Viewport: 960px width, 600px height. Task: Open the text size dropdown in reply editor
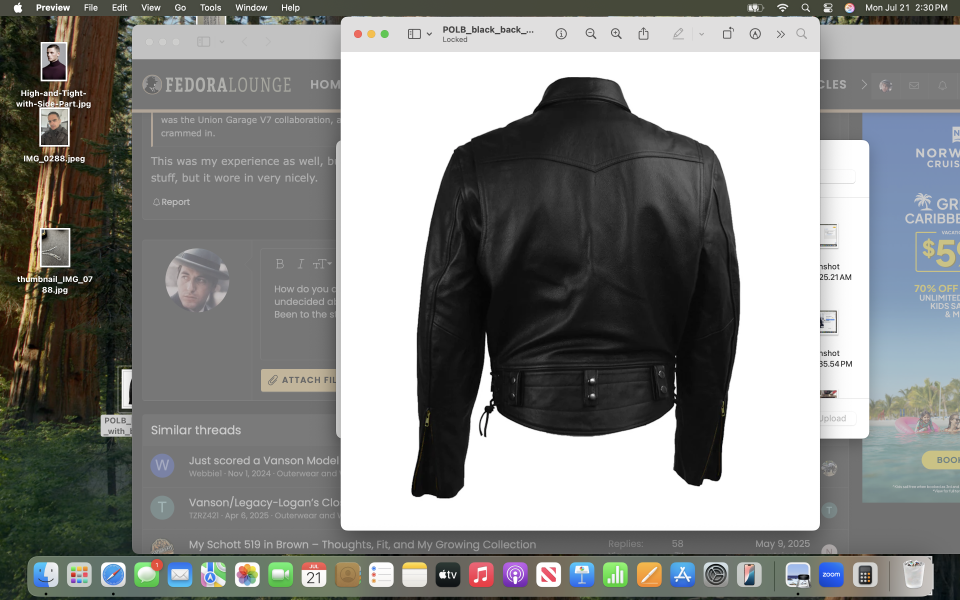(322, 264)
